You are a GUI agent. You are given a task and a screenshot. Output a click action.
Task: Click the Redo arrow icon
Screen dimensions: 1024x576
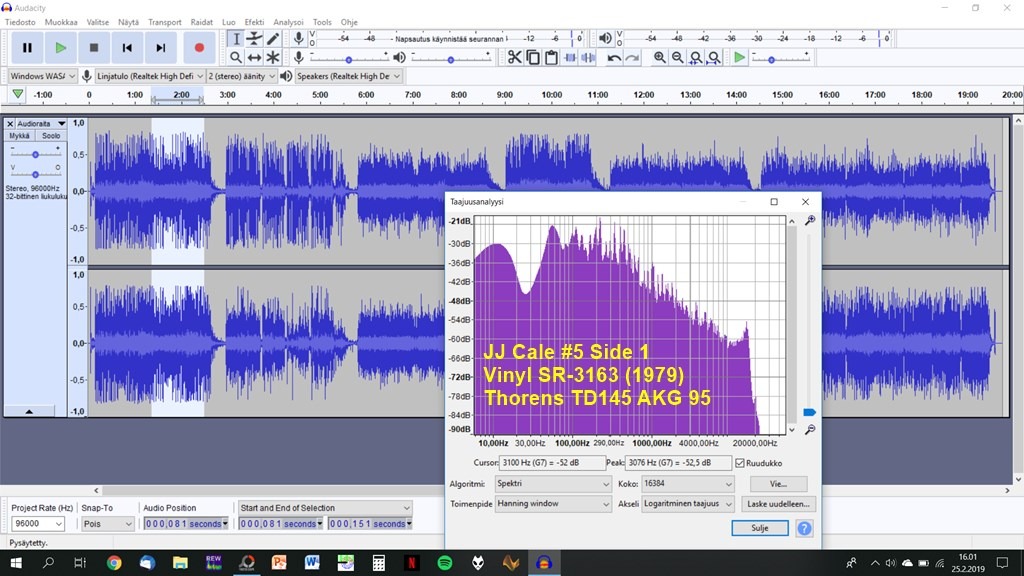[632, 57]
